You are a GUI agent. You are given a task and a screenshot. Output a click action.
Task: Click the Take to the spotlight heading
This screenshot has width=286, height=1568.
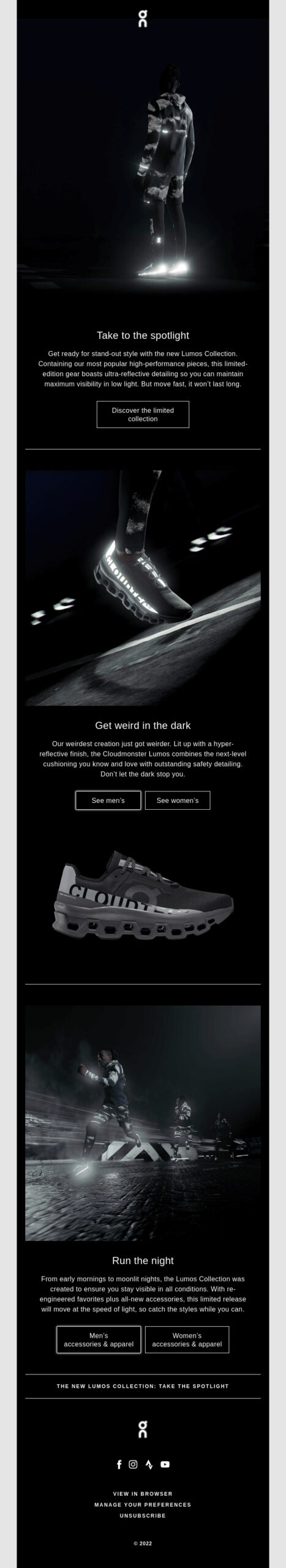[x=143, y=335]
